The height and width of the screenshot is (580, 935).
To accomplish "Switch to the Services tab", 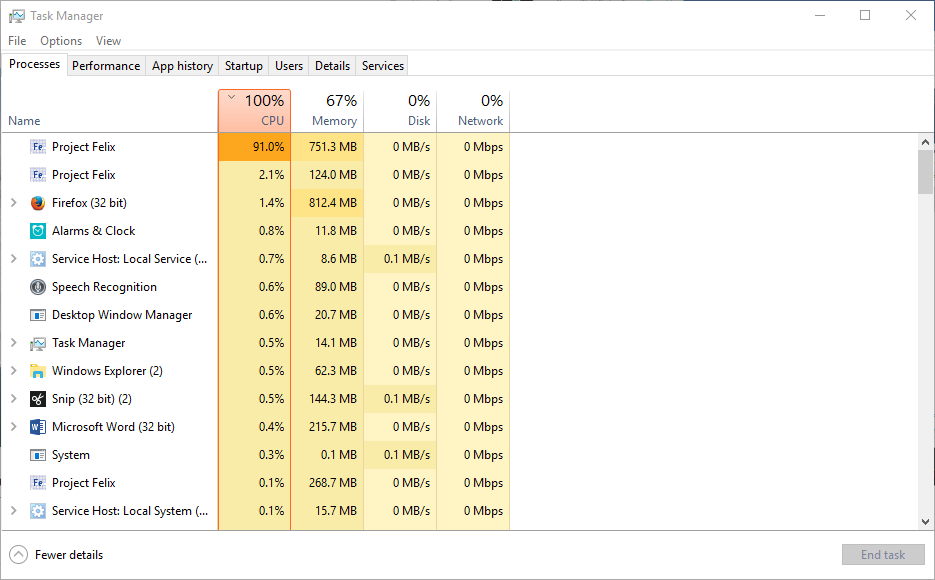I will click(383, 66).
